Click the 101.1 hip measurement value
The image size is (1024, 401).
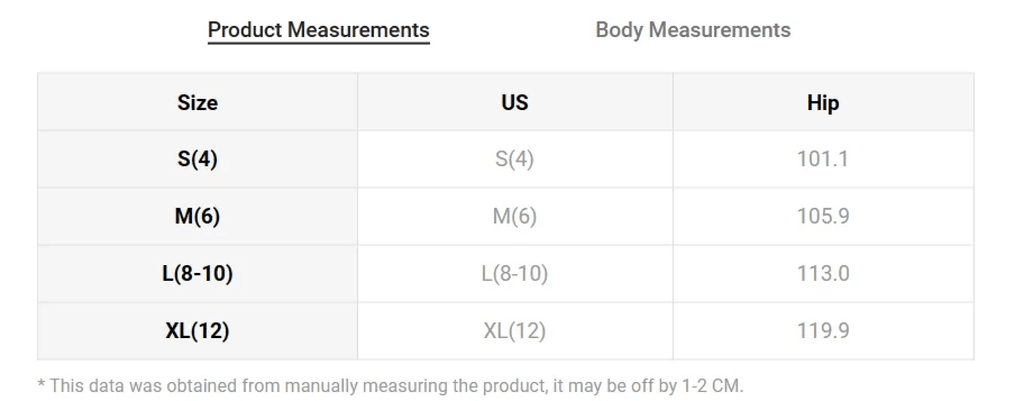(x=823, y=159)
